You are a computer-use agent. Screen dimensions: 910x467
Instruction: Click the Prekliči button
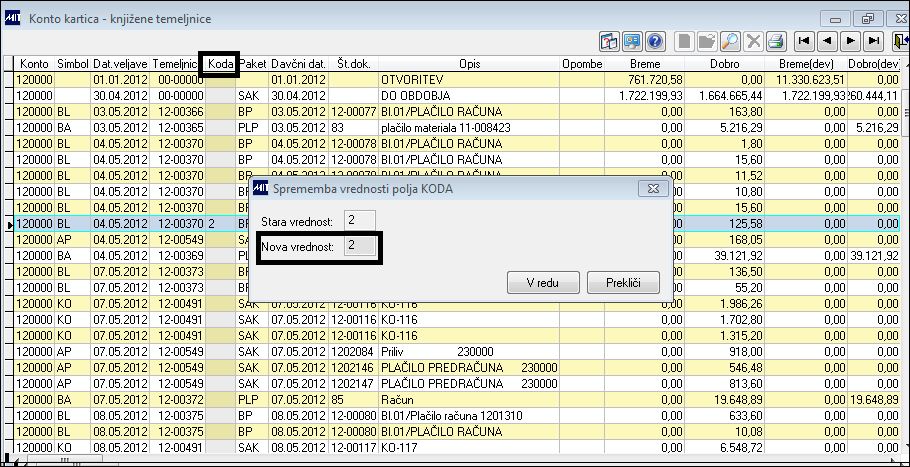point(623,283)
